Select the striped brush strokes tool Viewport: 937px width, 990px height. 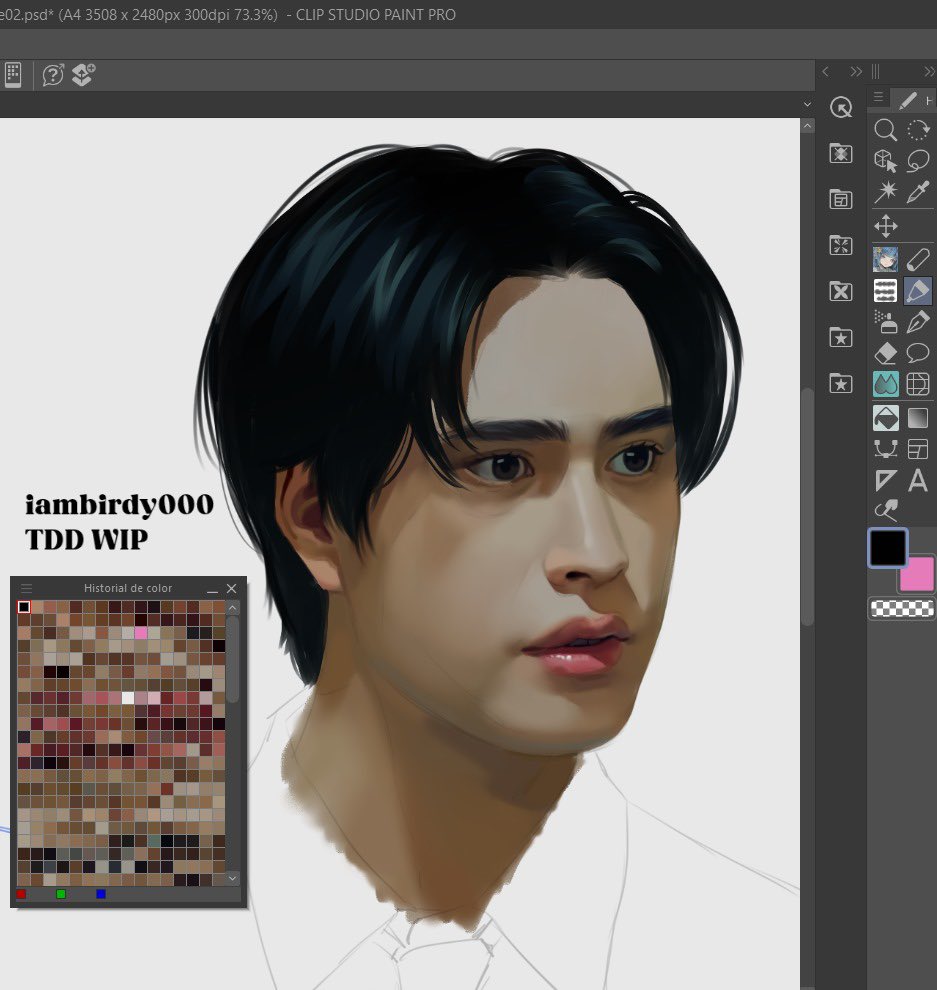tap(885, 290)
